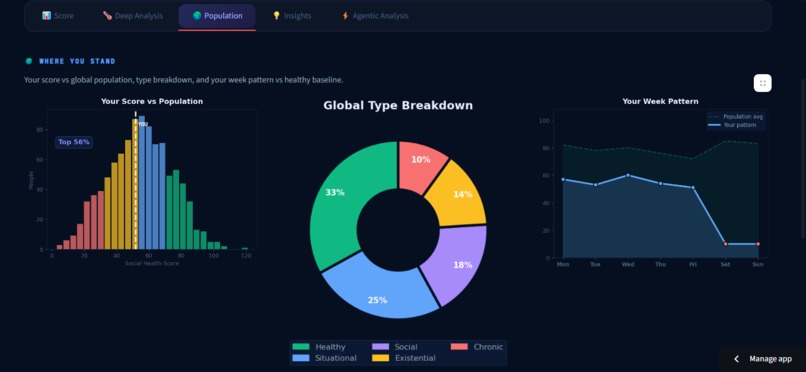
Task: Click the WHERE YOU STAND heading
Action: click(77, 61)
